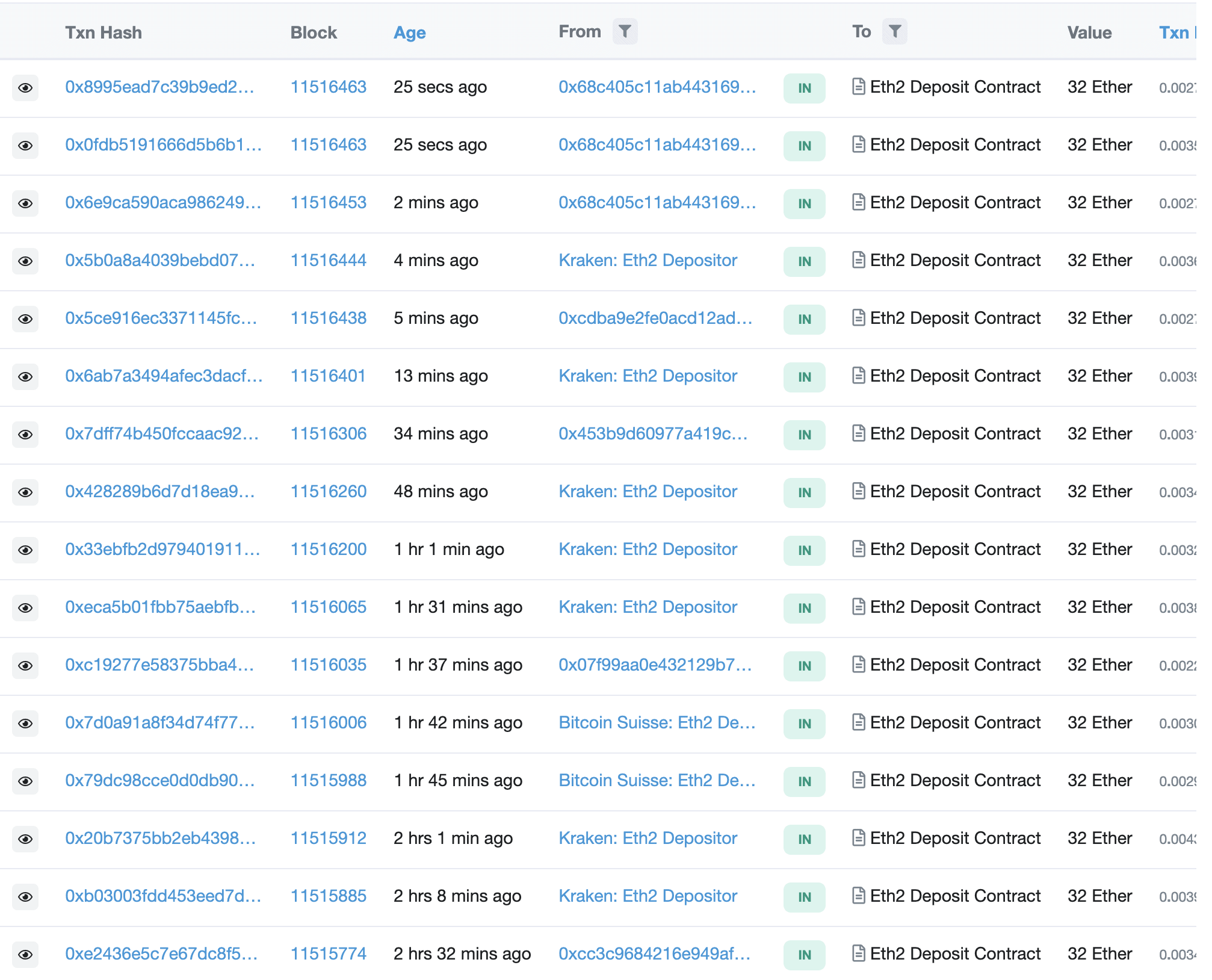Open Bitcoin Suisse depositor in block 11515988 row
This screenshot has height=980, width=1212.
[x=657, y=781]
